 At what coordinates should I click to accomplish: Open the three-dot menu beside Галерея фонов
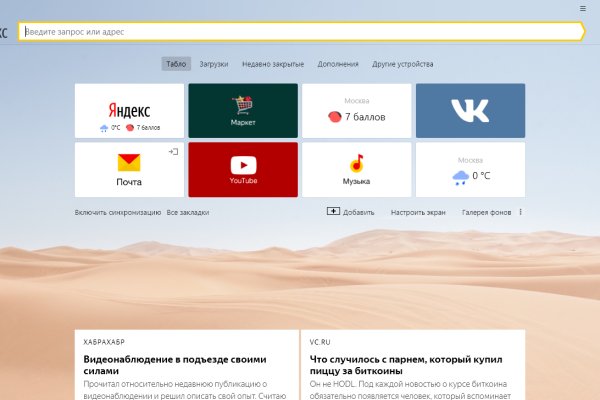click(x=521, y=212)
